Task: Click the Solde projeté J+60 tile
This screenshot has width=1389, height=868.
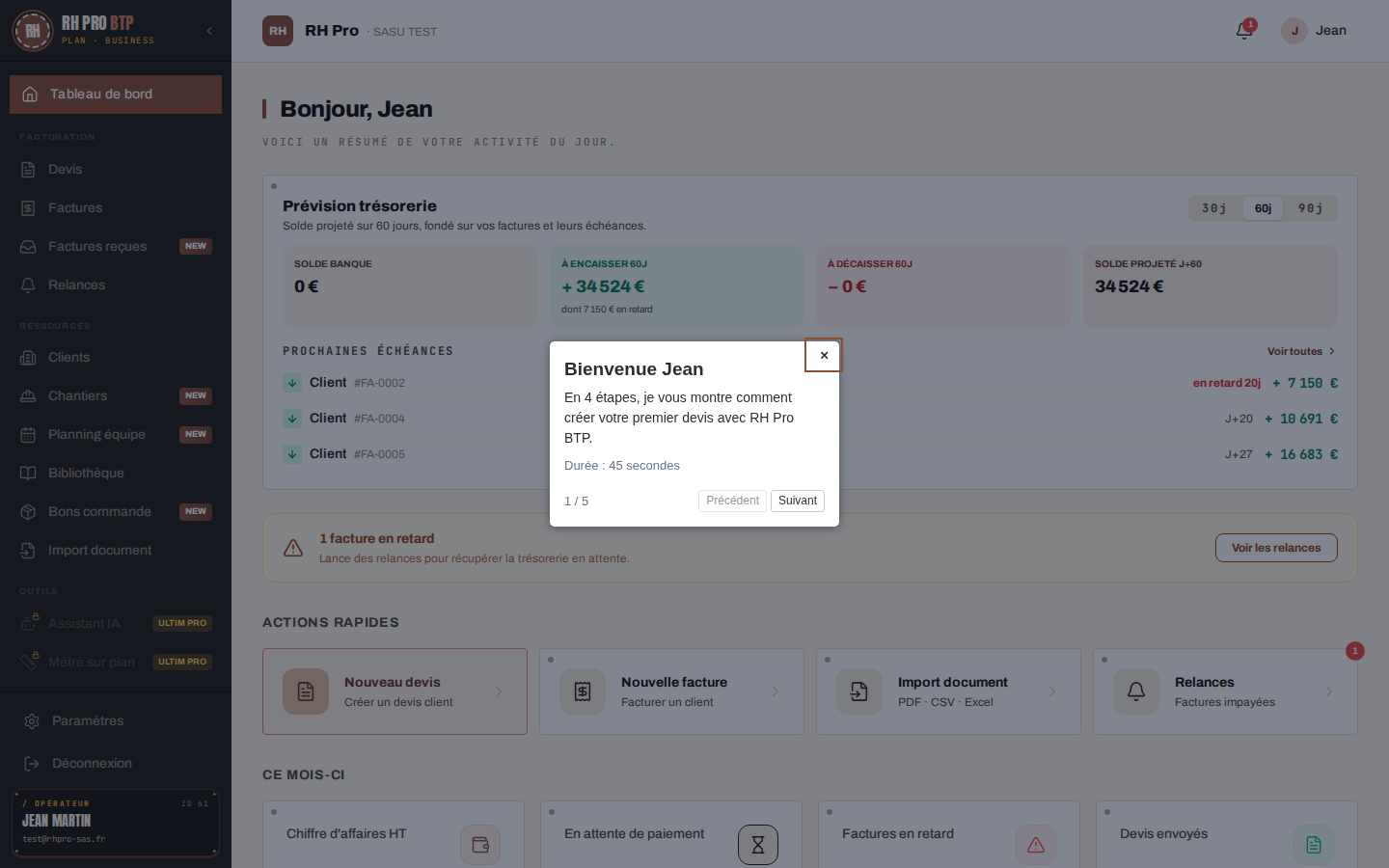Action: pyautogui.click(x=1211, y=286)
